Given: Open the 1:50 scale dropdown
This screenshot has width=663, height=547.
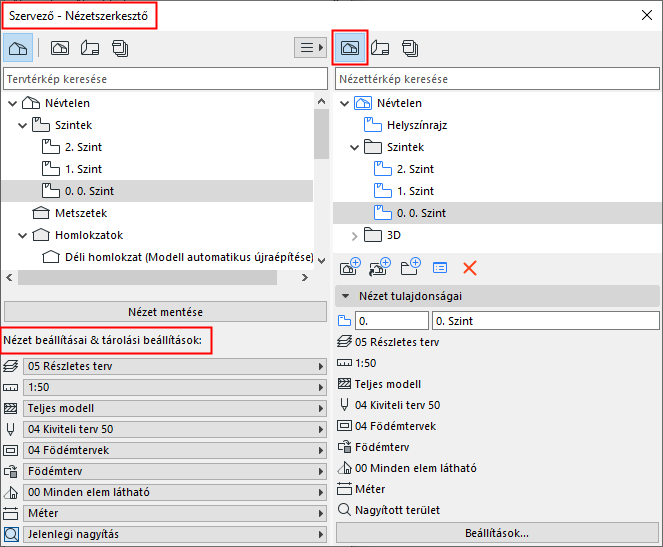Looking at the screenshot, I should pyautogui.click(x=175, y=387).
